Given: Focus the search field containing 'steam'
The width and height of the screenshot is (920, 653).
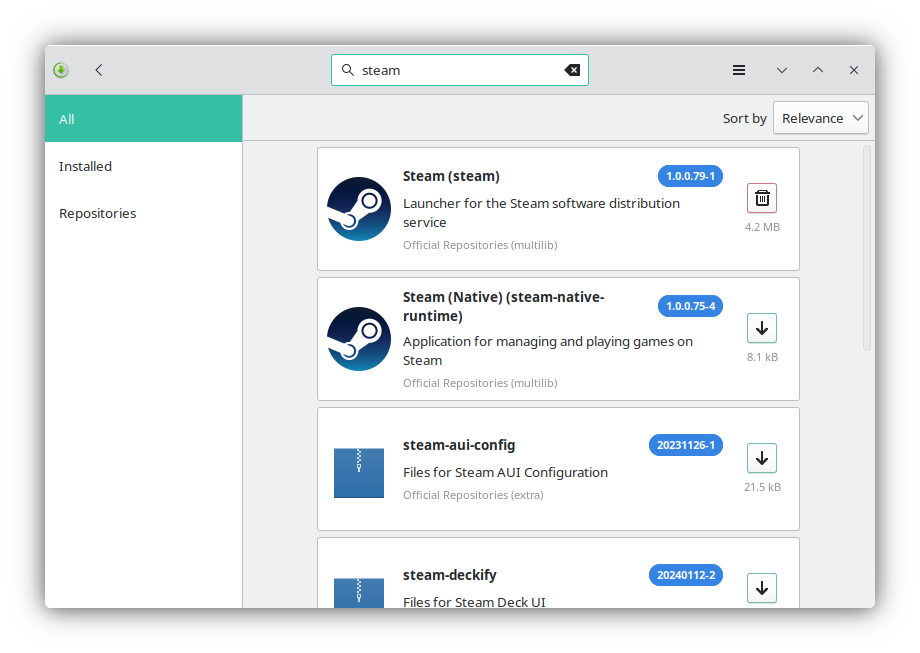Looking at the screenshot, I should pyautogui.click(x=459, y=70).
